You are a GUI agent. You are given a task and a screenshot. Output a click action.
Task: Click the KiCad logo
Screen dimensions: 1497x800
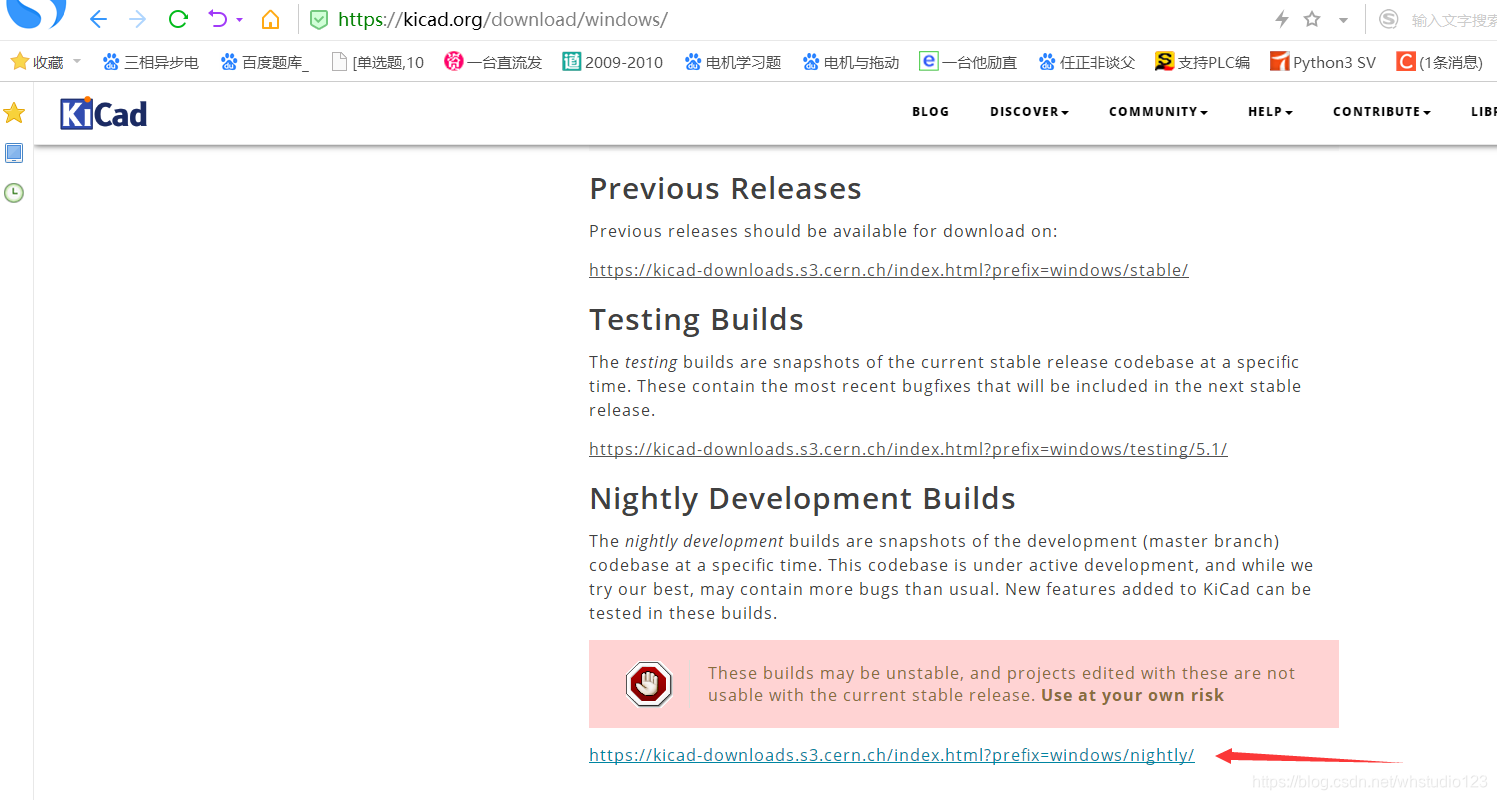[x=104, y=113]
